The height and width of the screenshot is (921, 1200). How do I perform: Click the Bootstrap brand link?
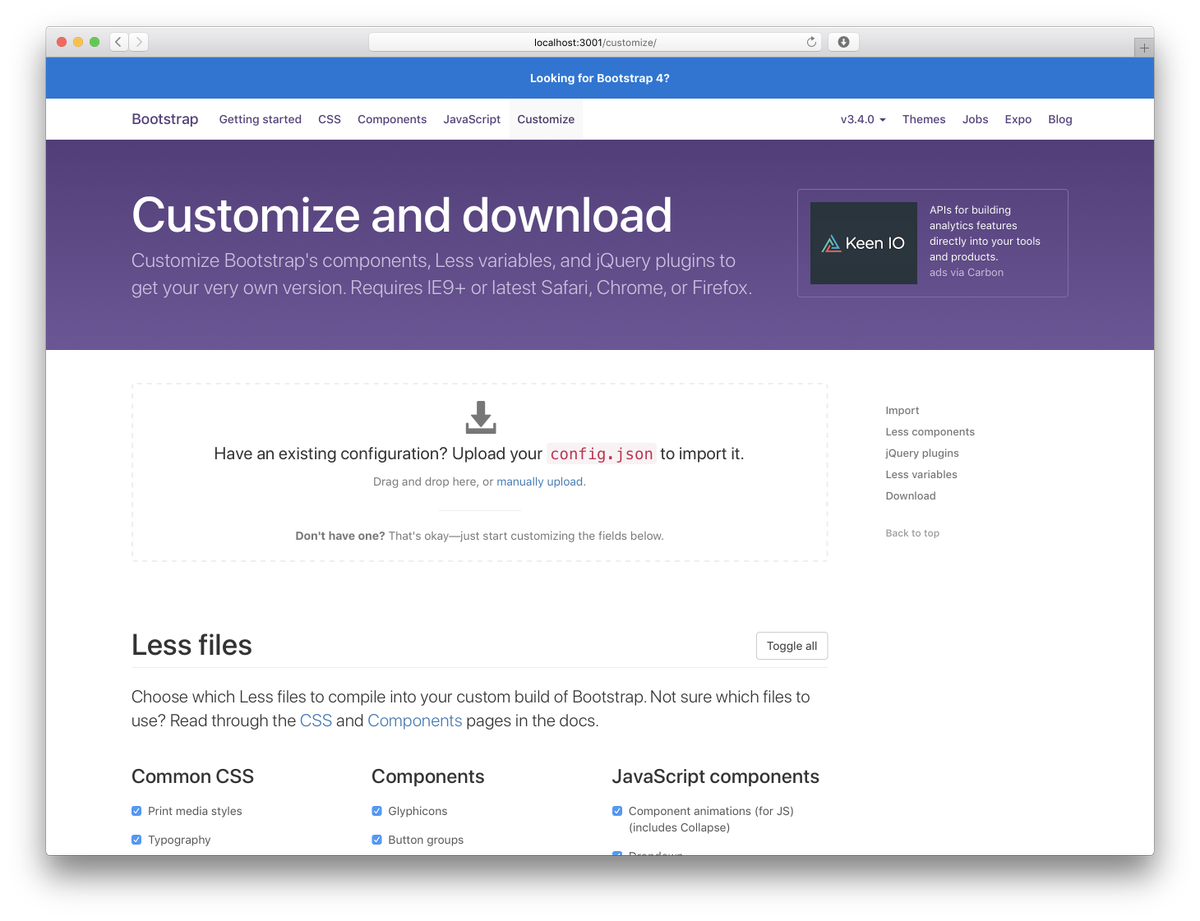pyautogui.click(x=165, y=119)
